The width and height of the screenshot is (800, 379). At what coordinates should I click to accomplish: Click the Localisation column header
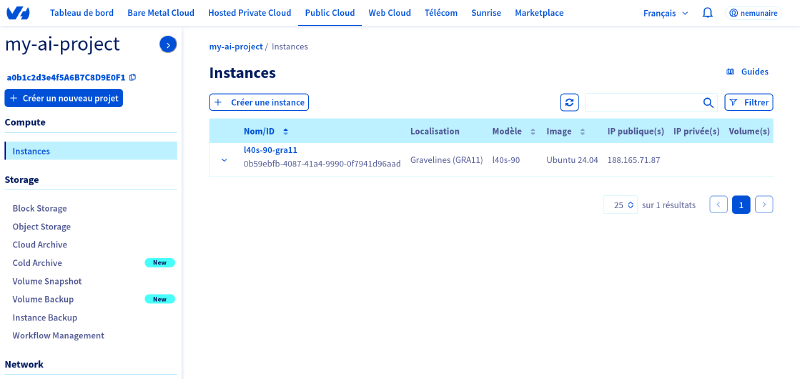point(435,131)
